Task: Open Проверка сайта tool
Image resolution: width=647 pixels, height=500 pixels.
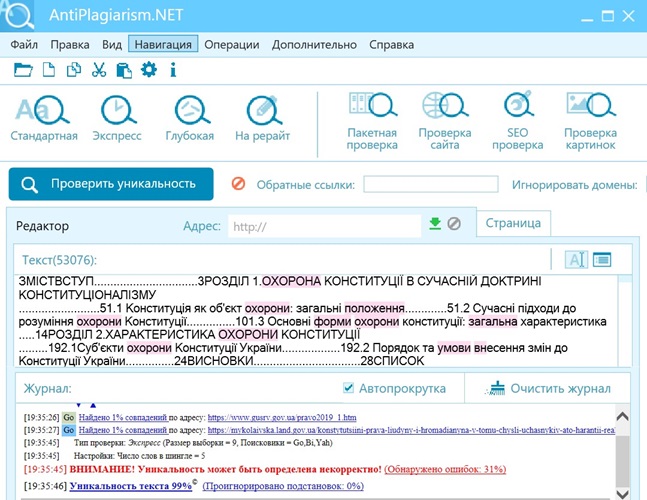Action: [445, 121]
